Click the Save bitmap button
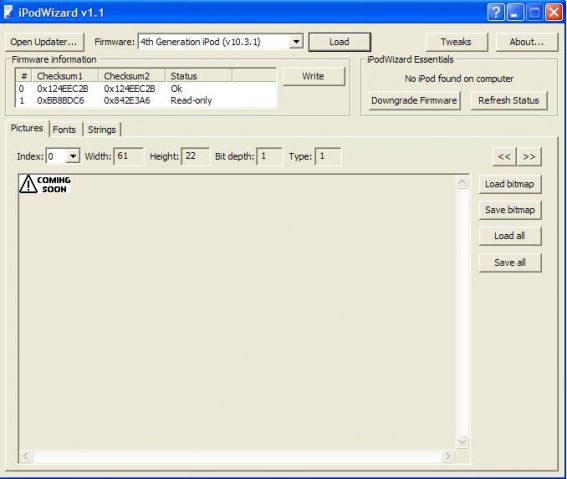The image size is (567, 479). (510, 210)
